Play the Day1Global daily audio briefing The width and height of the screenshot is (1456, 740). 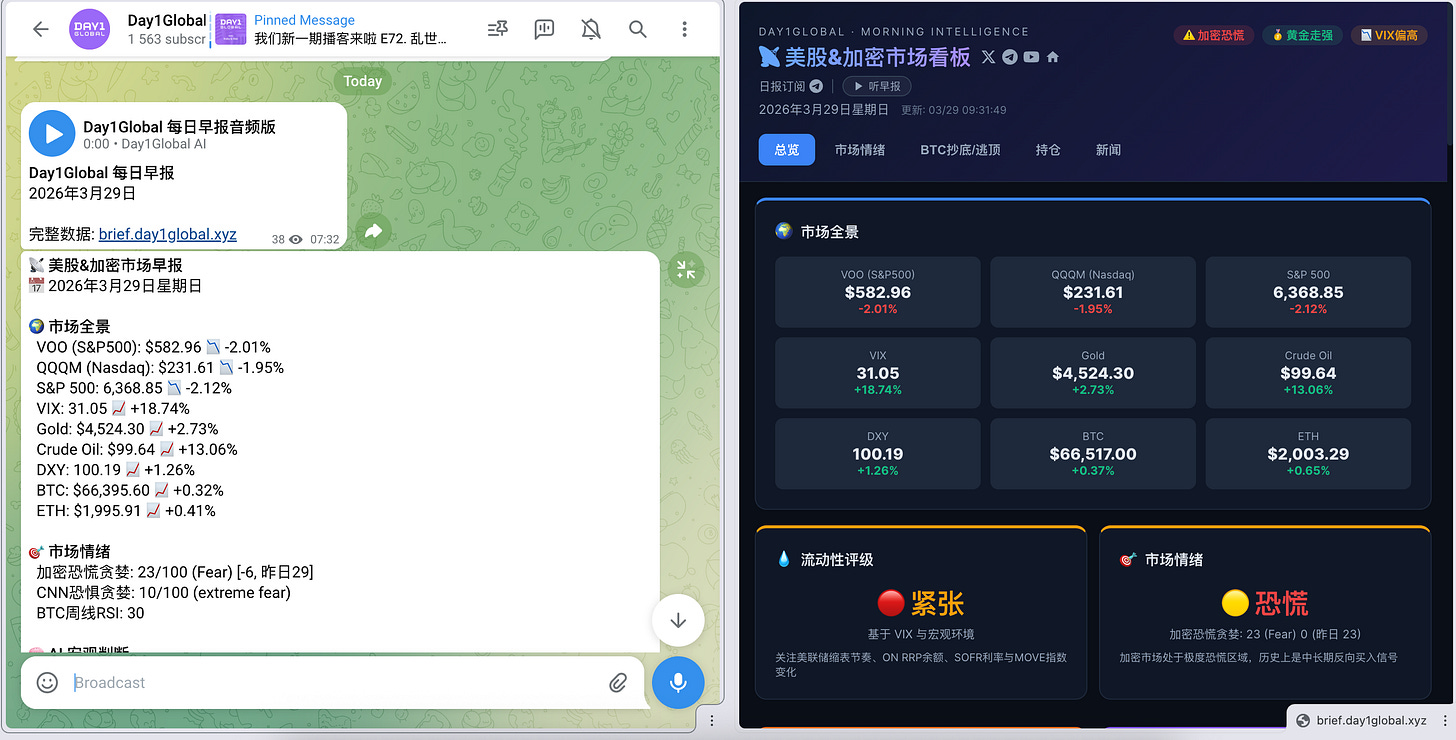coord(52,134)
